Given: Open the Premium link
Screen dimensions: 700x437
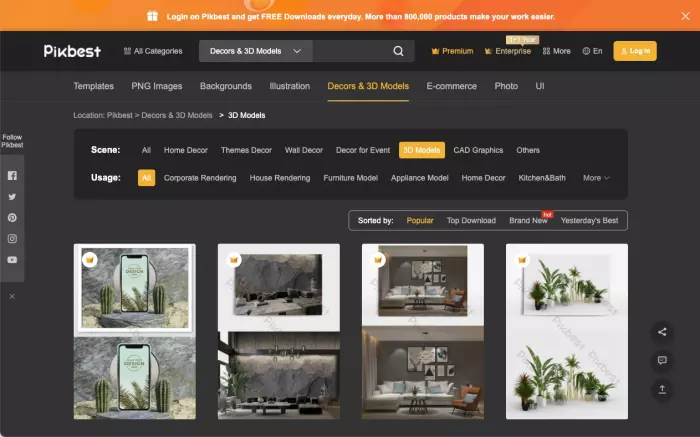Looking at the screenshot, I should [x=452, y=51].
